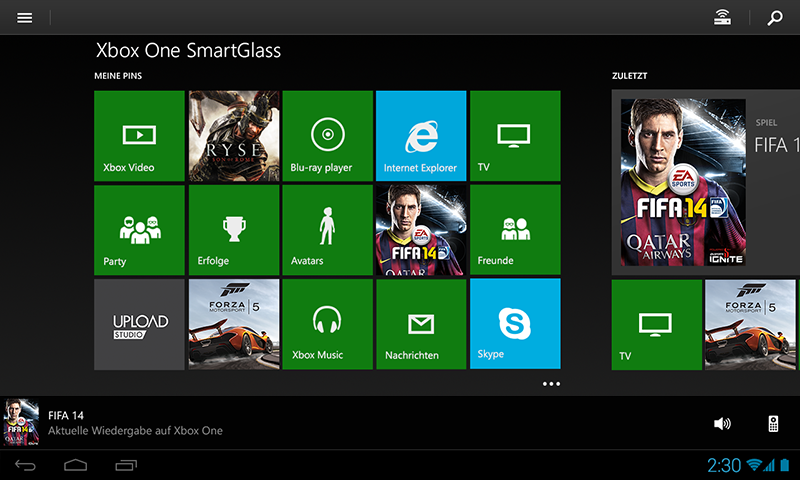Tap the volume speaker icon
This screenshot has width=800, height=480.
[x=722, y=423]
